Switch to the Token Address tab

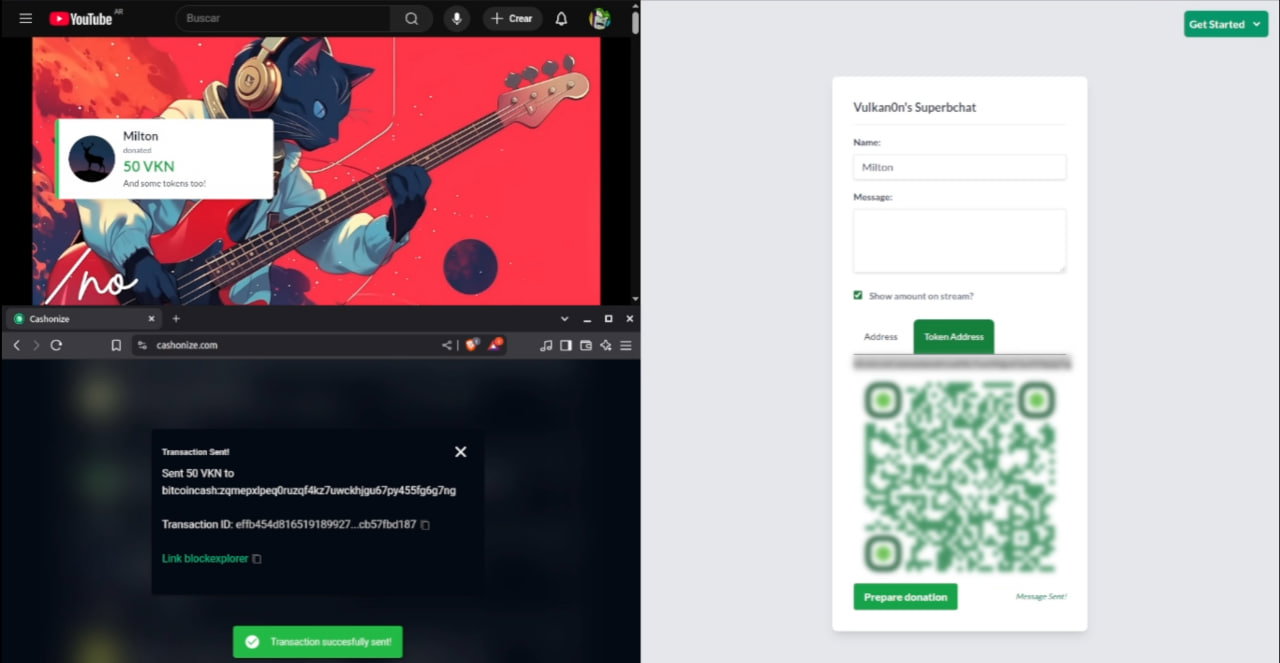coord(954,337)
